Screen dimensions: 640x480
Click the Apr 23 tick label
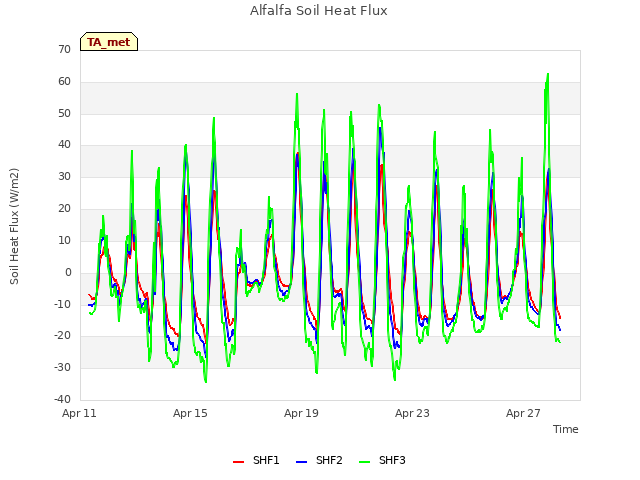pyautogui.click(x=412, y=413)
